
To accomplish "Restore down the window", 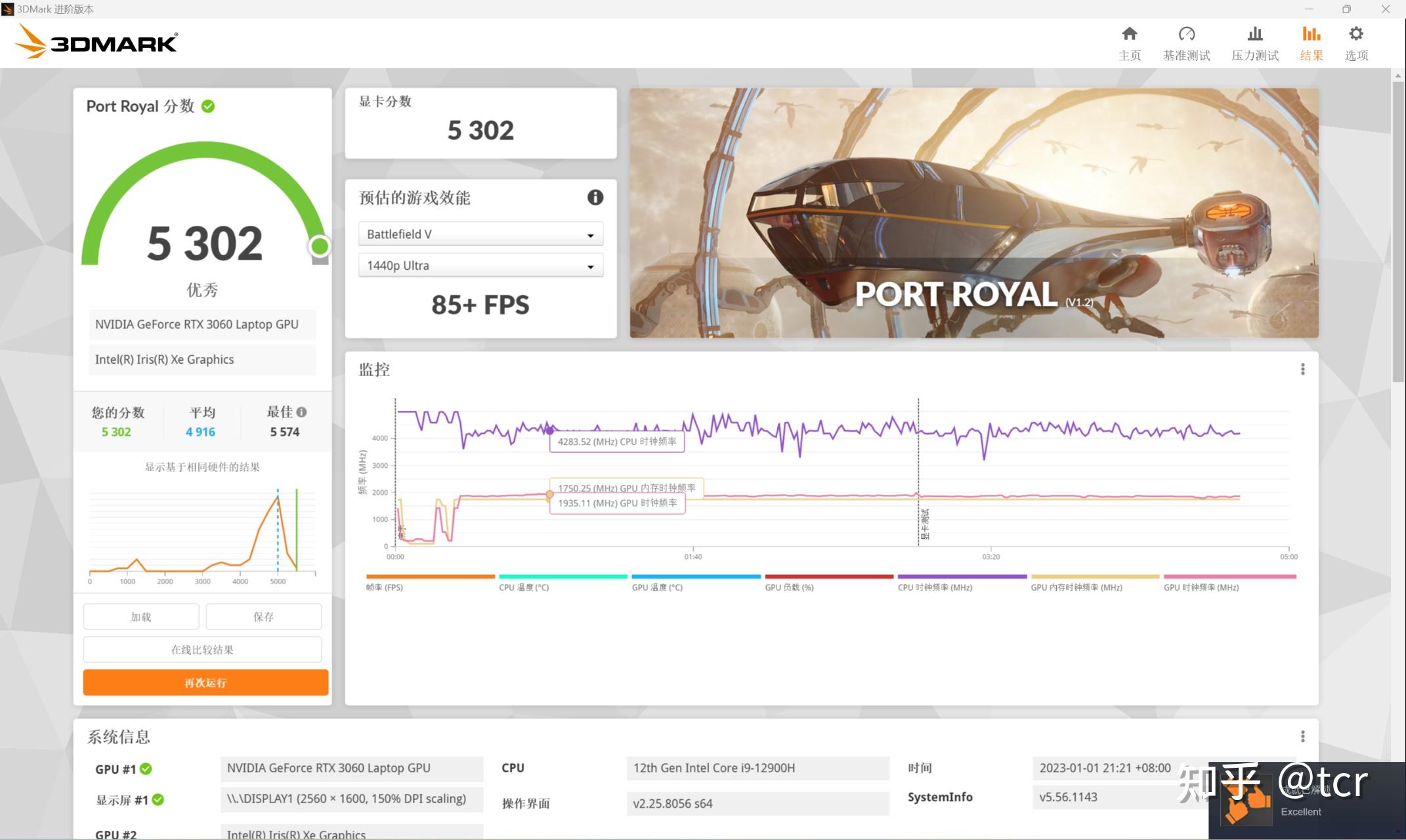I will 1346,9.
